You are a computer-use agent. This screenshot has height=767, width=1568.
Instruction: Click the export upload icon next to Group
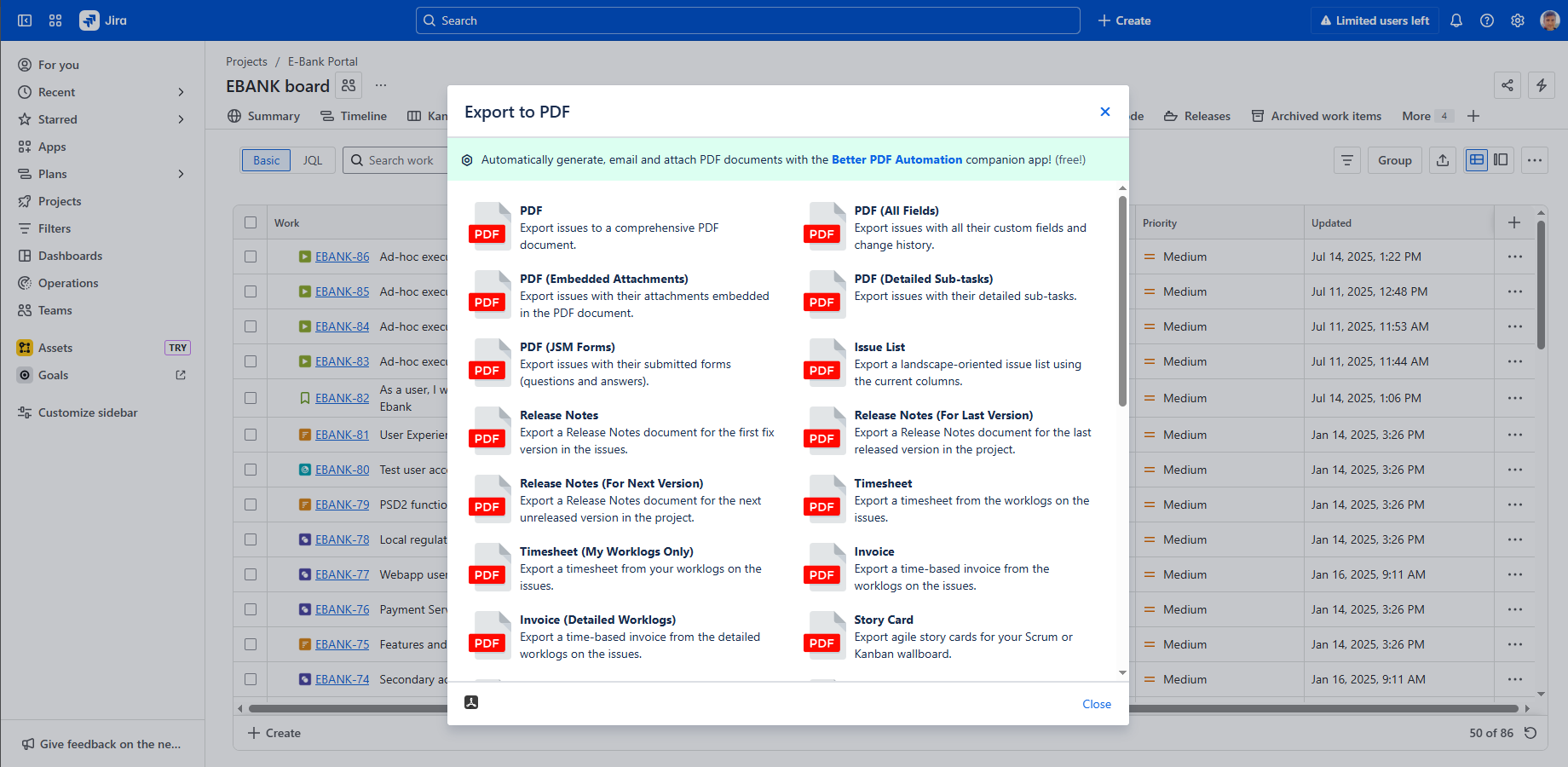pos(1443,160)
